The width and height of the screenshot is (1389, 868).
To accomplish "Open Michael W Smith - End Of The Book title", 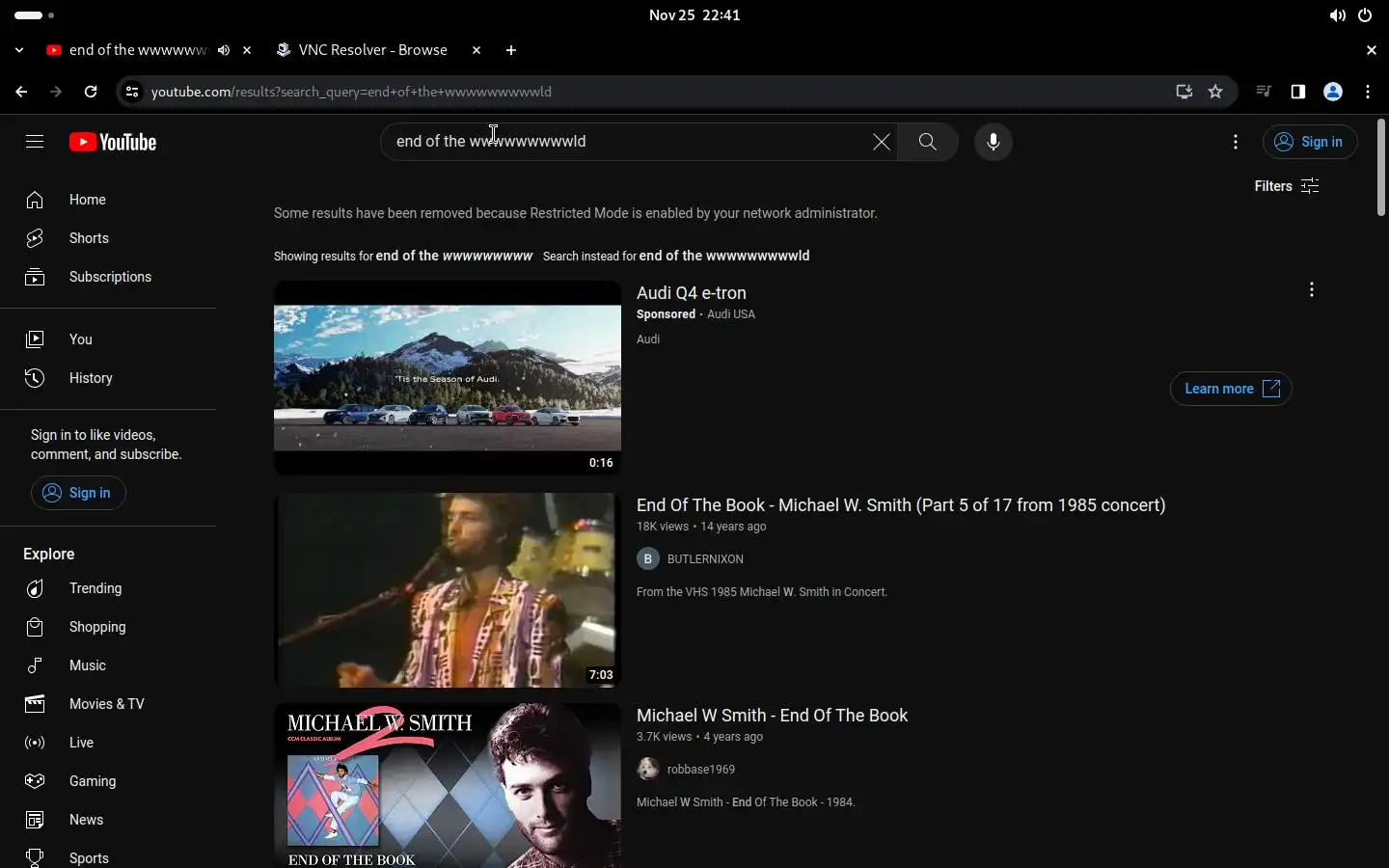I will (x=772, y=716).
